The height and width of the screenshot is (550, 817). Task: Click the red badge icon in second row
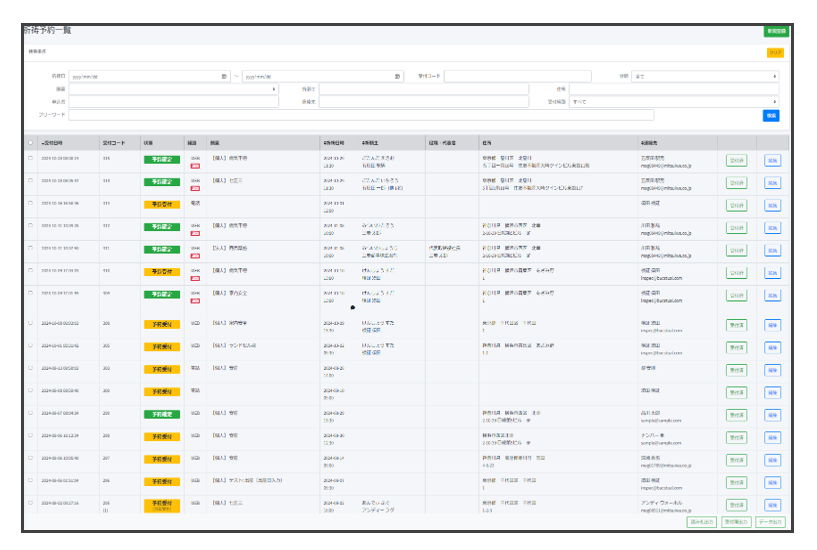tap(195, 185)
